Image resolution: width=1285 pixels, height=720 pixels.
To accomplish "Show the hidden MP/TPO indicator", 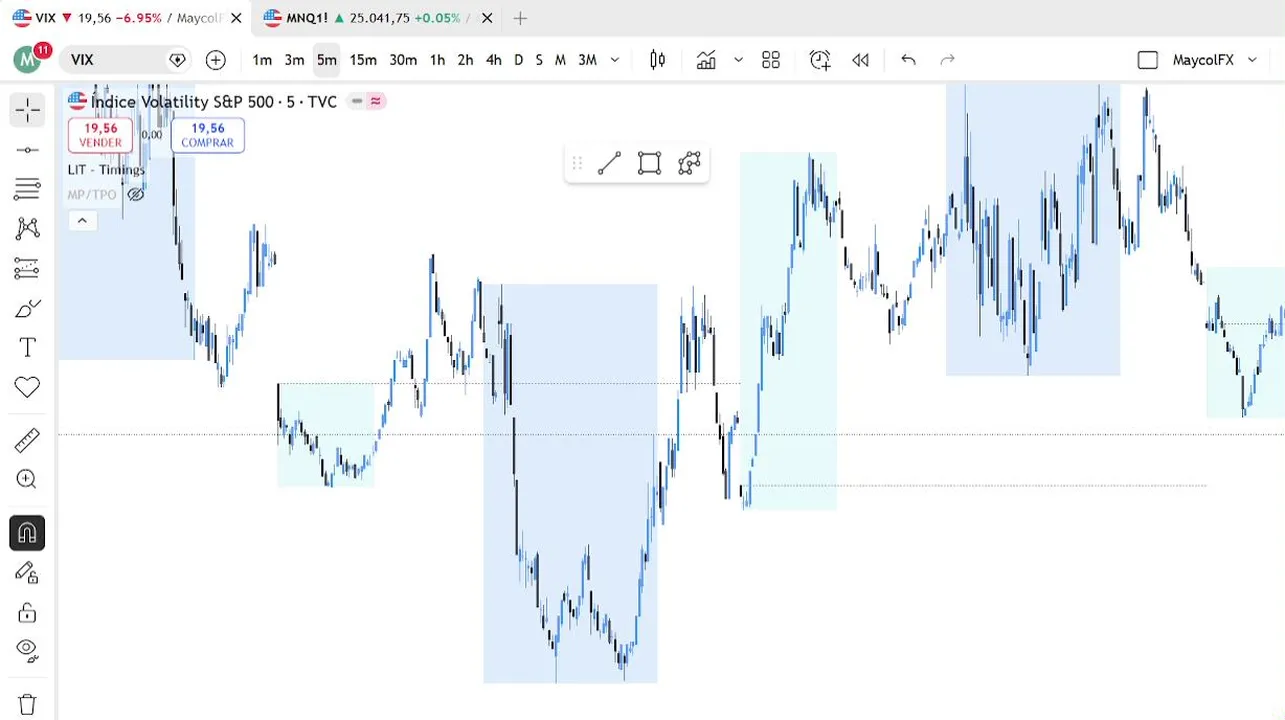I will (136, 195).
